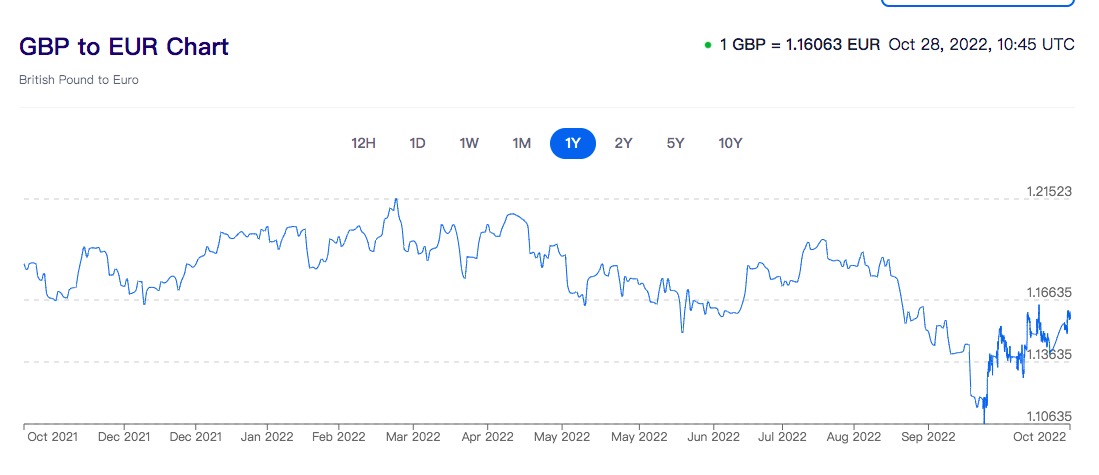This screenshot has height=475, width=1099.
Task: Click the chart's highest peak point
Action: 397,199
